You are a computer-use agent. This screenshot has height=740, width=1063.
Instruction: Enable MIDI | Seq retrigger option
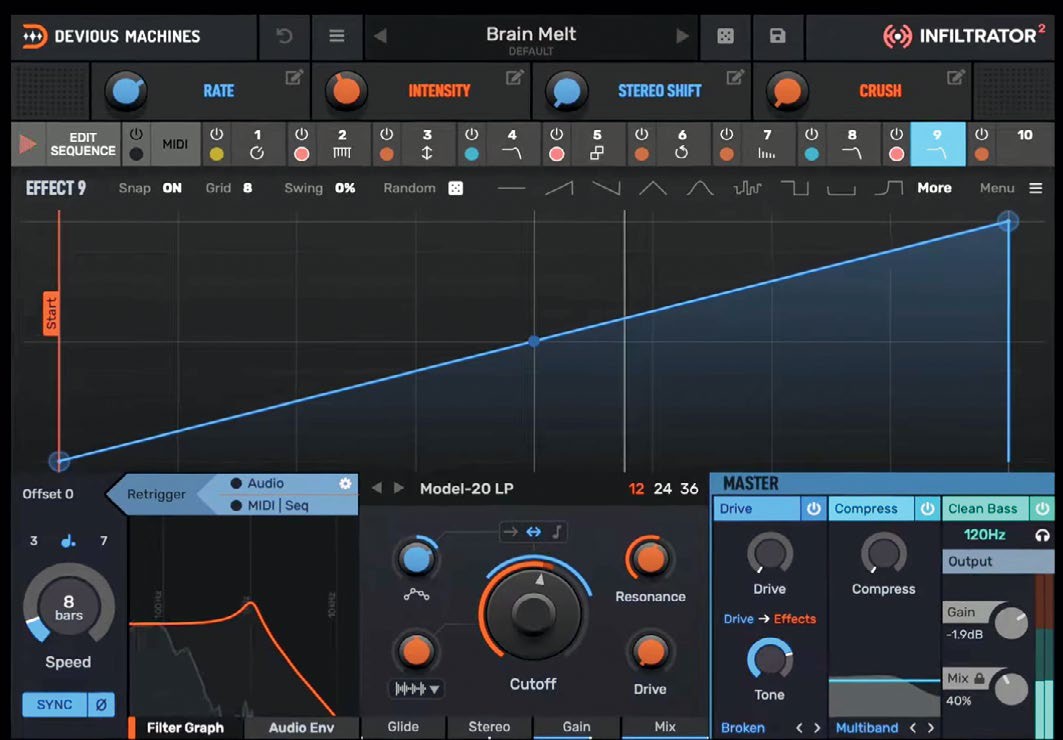[x=269, y=506]
